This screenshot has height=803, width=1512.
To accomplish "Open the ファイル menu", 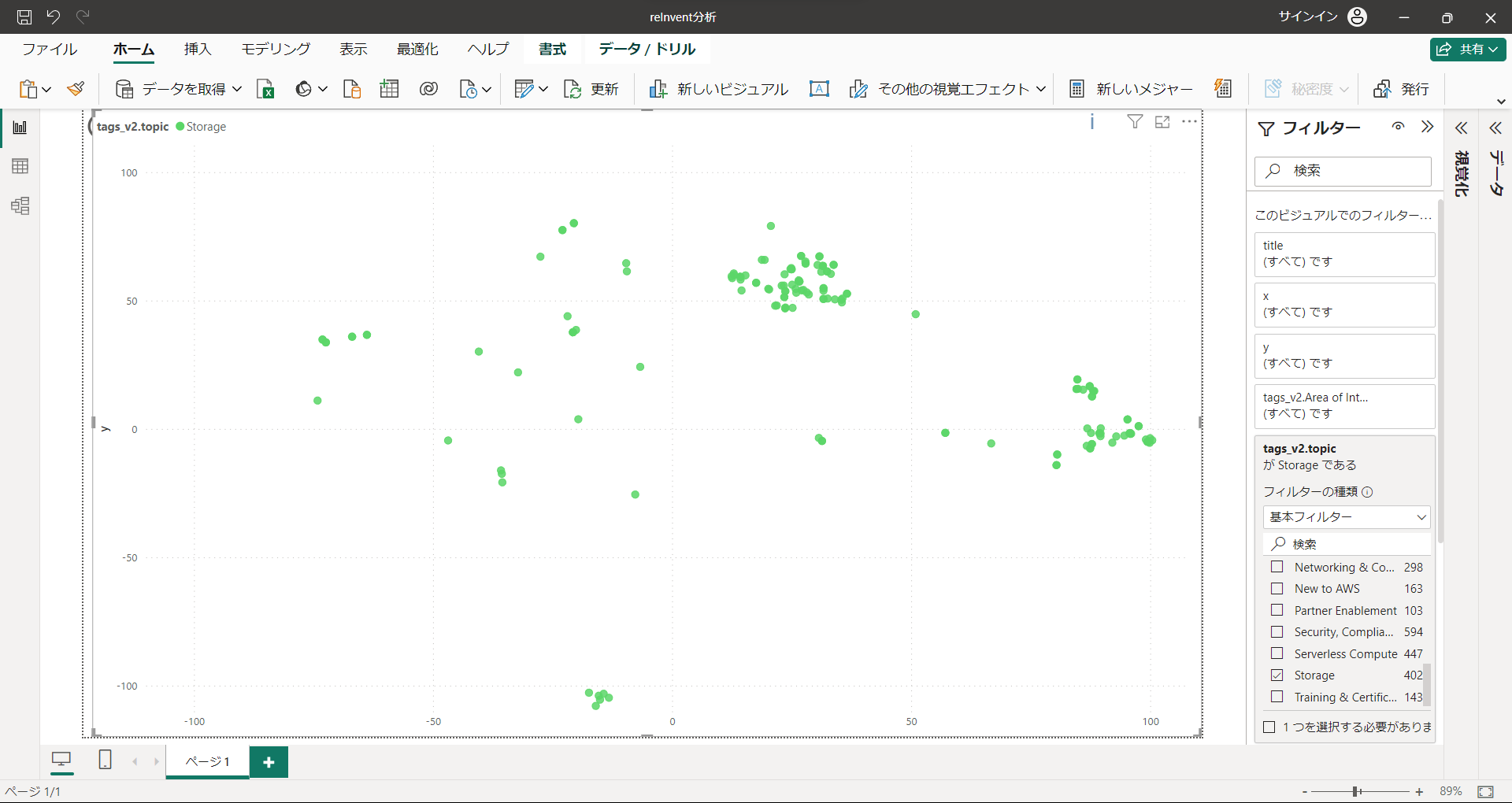I will point(50,49).
